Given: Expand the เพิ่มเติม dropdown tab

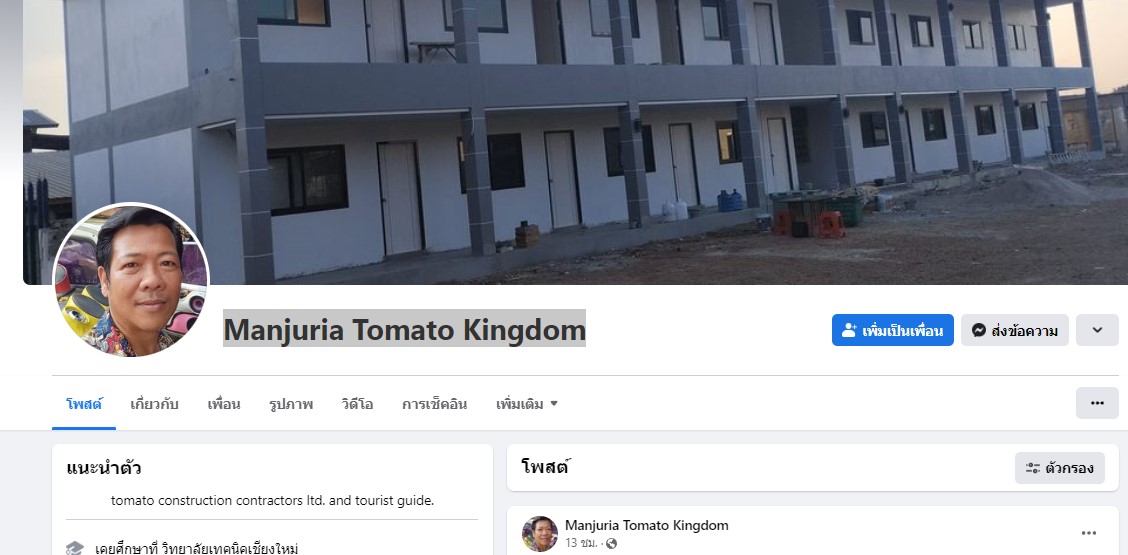Looking at the screenshot, I should [x=527, y=404].
